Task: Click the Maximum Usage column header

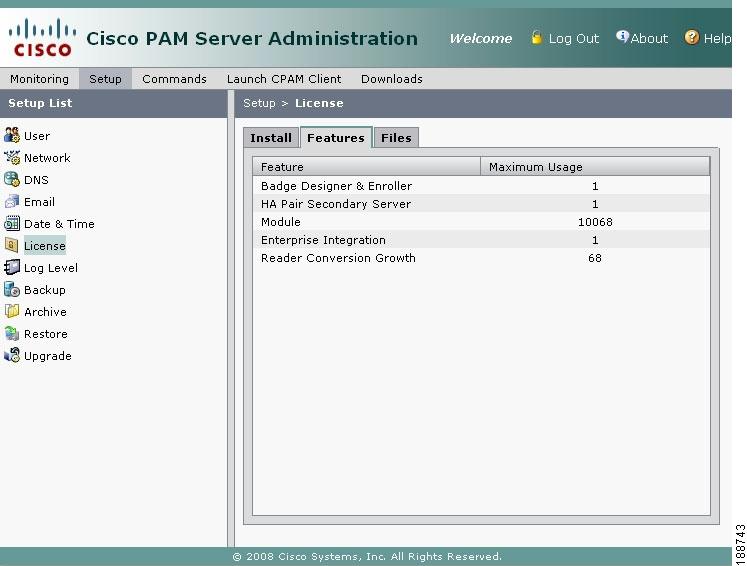Action: [x=595, y=167]
